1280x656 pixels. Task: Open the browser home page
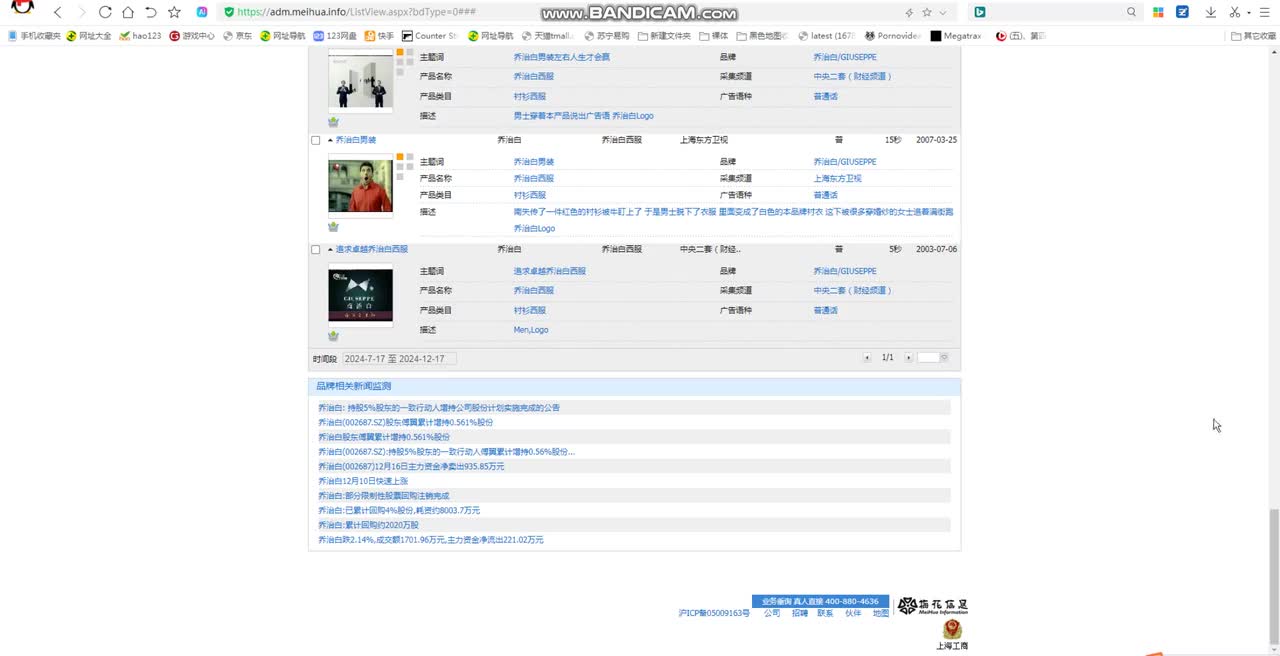128,12
